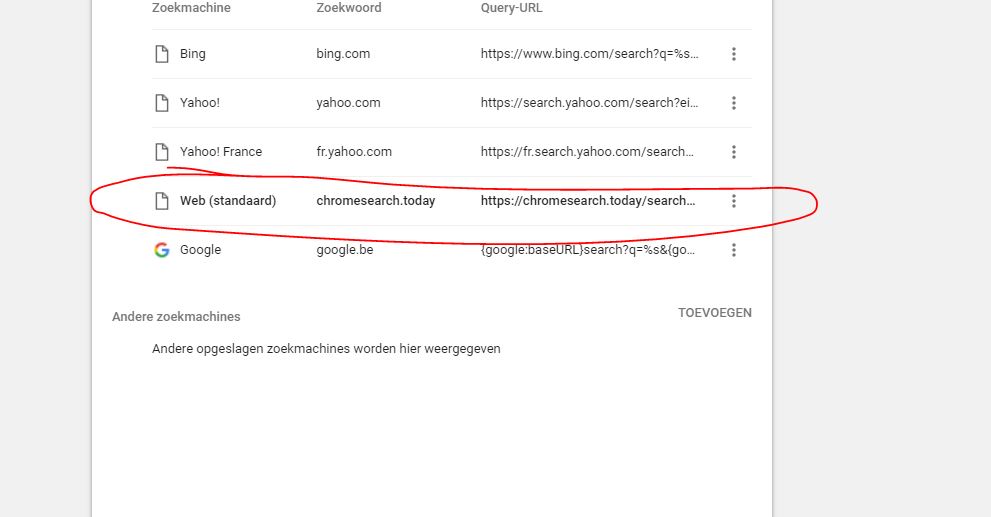991x517 pixels.
Task: Click the Google logo icon
Action: click(x=162, y=250)
